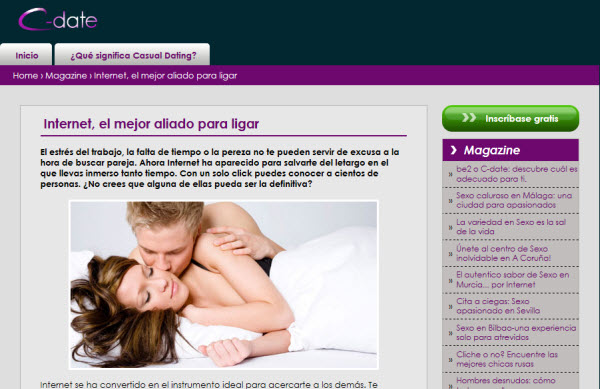600x389 pixels.
Task: Click bullet icon beside Cita a ciegas
Action: [x=450, y=307]
